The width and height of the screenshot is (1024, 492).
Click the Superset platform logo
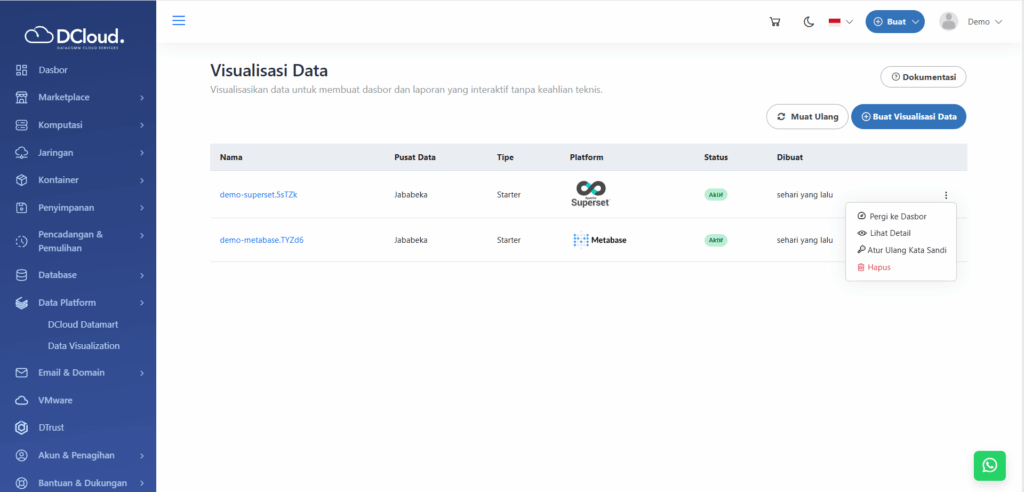coord(591,194)
